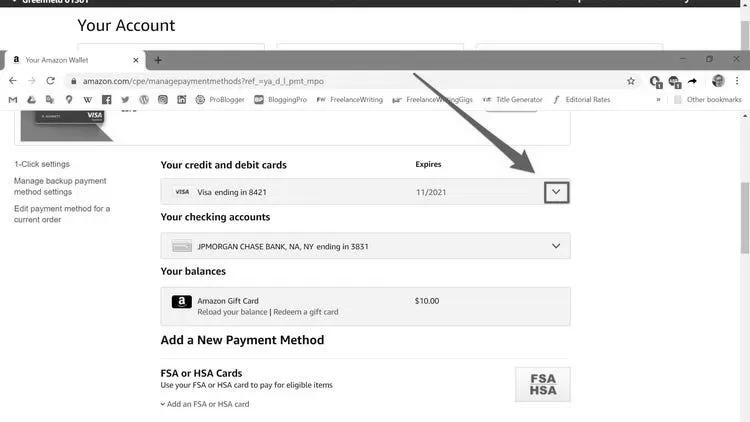Open the WordPress bookmark icon
The width and height of the screenshot is (750, 422).
[144, 100]
